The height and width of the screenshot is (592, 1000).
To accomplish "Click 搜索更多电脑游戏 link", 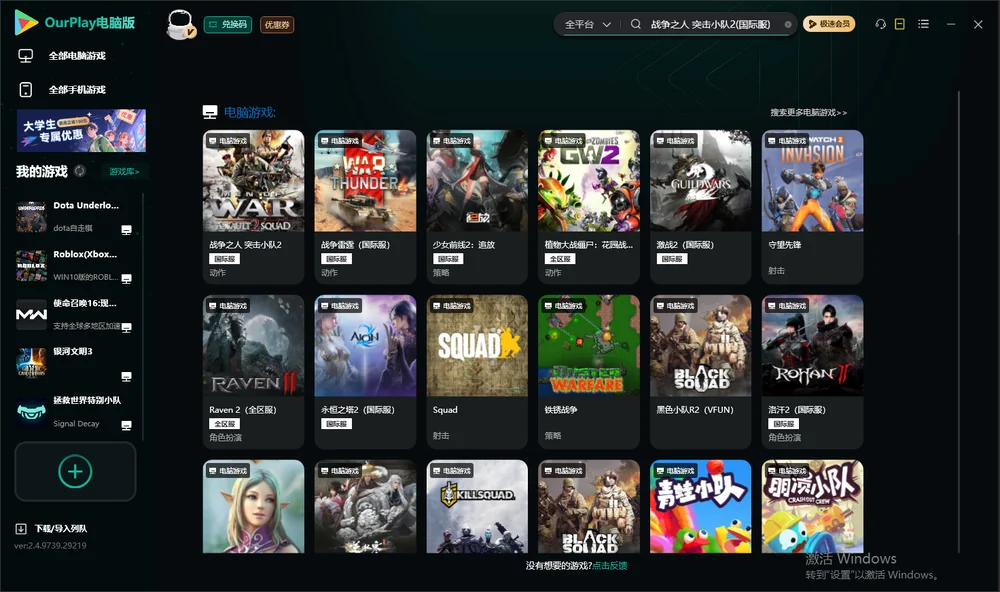I will click(809, 113).
